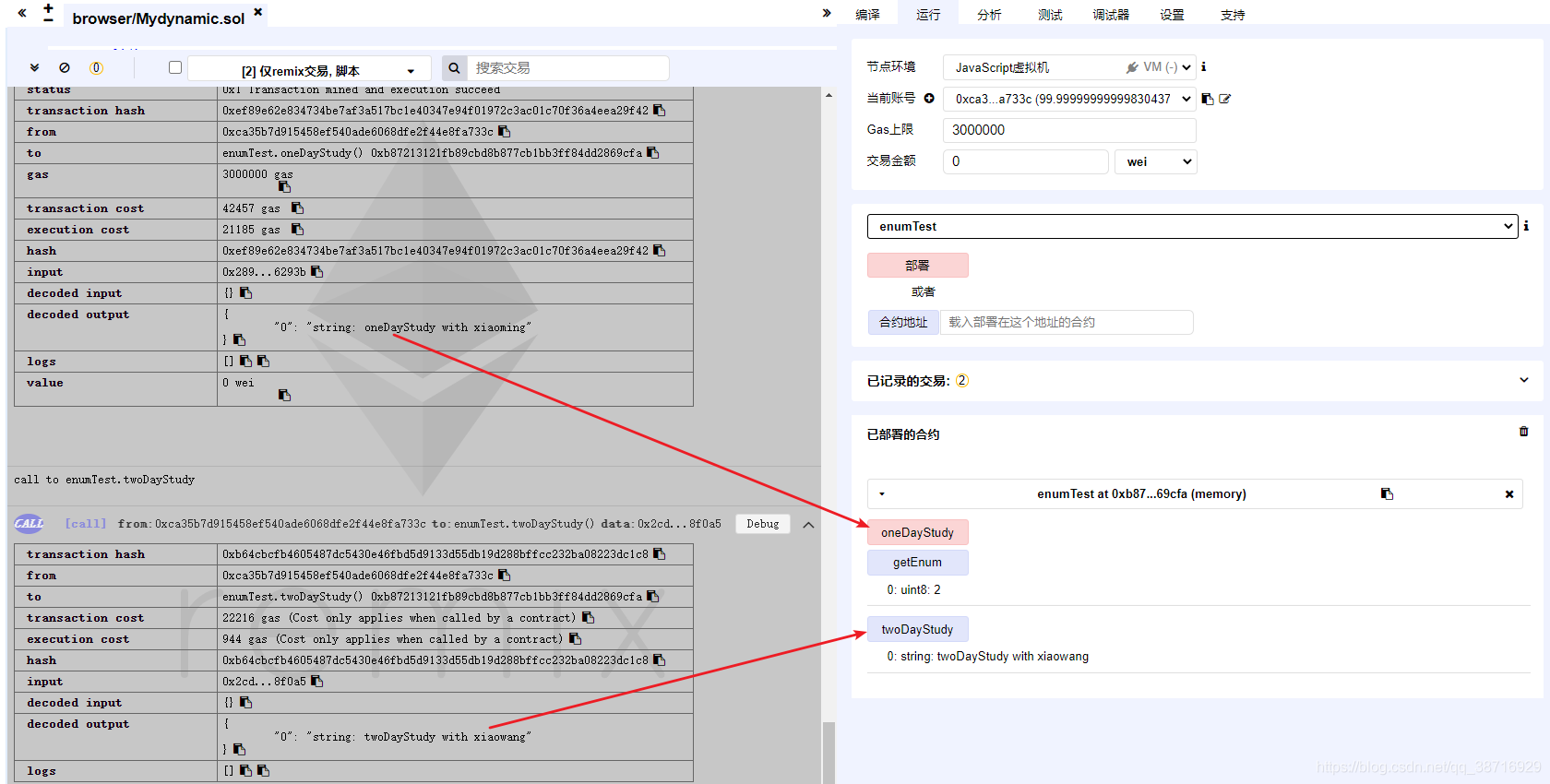Click the search magnifier icon
This screenshot has width=1550, height=784.
454,68
